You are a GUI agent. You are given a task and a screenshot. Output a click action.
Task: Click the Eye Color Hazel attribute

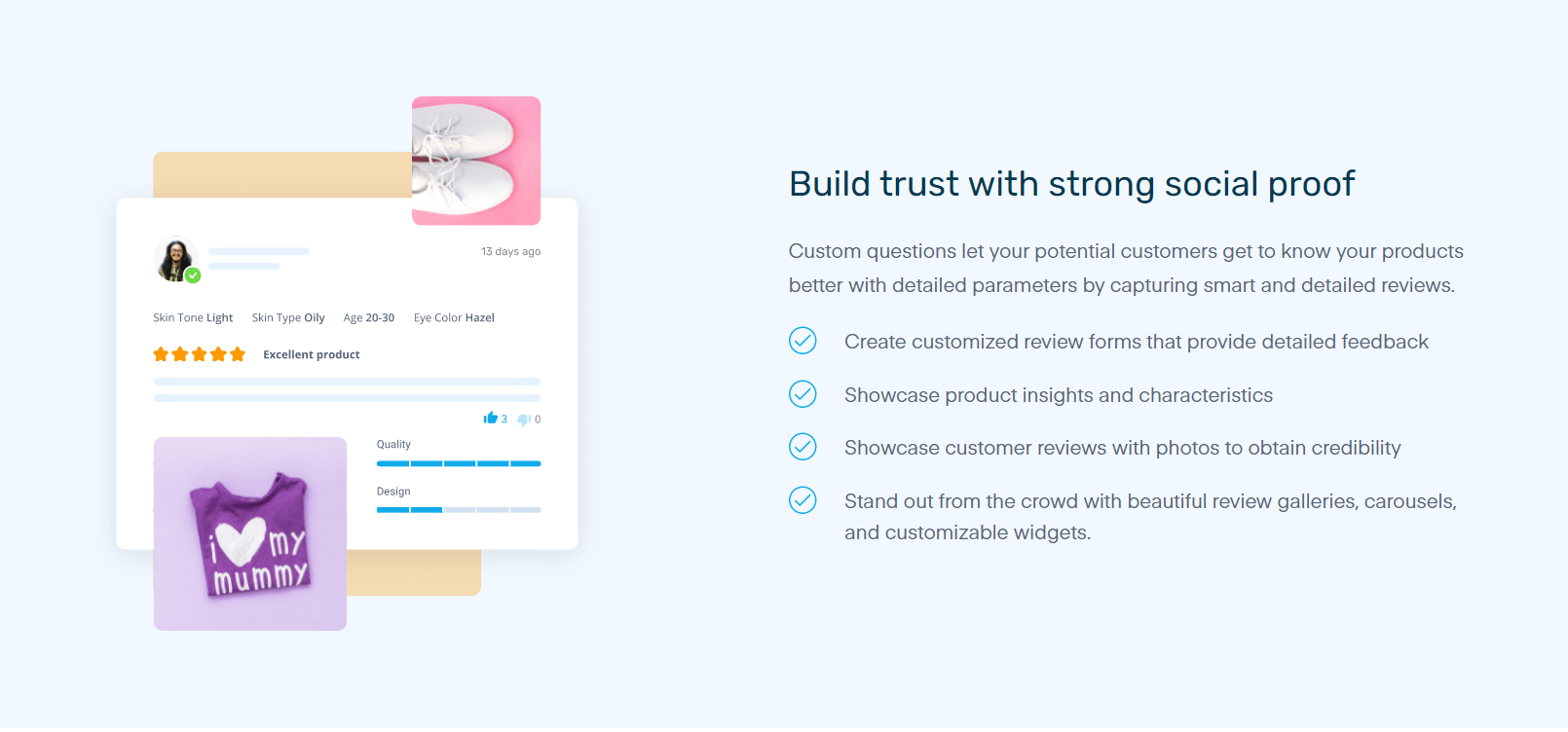(454, 317)
